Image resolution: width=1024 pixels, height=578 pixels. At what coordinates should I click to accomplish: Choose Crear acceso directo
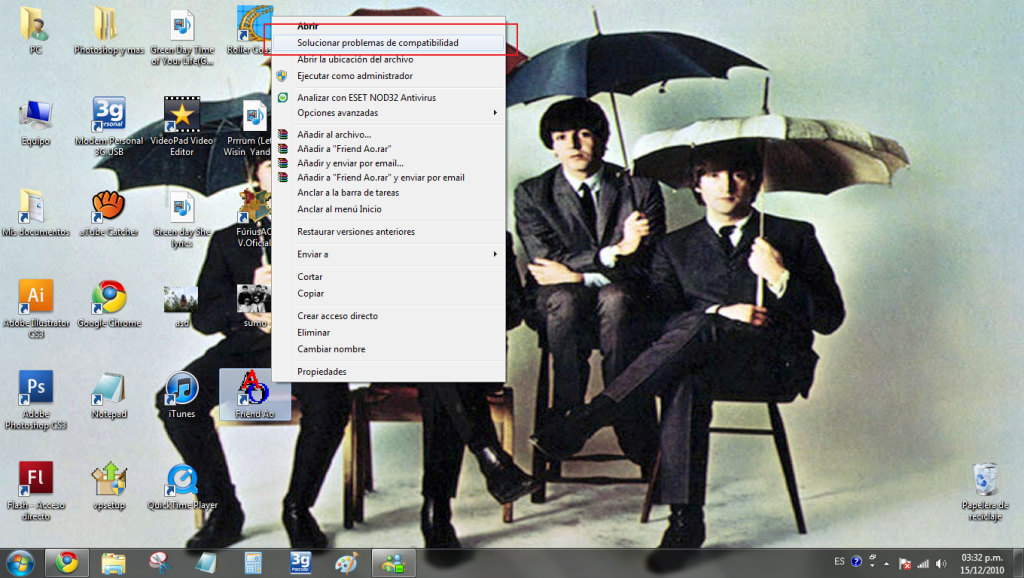pyautogui.click(x=389, y=316)
